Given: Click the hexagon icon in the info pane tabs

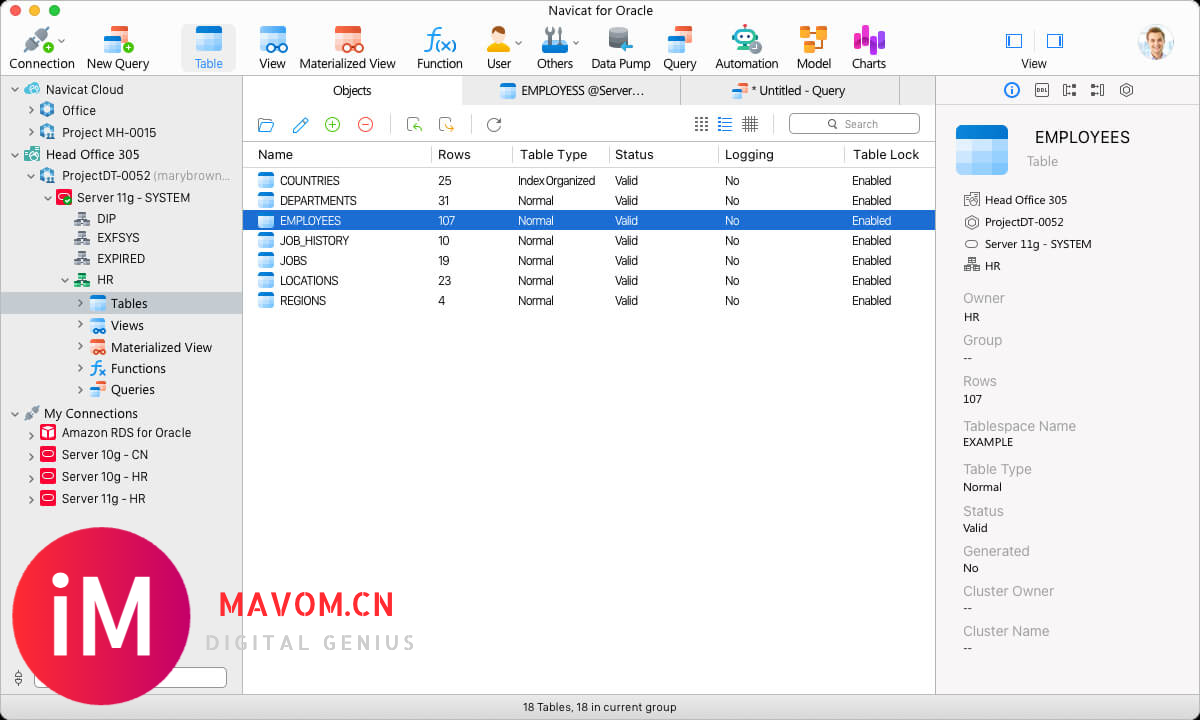Looking at the screenshot, I should pyautogui.click(x=1126, y=90).
